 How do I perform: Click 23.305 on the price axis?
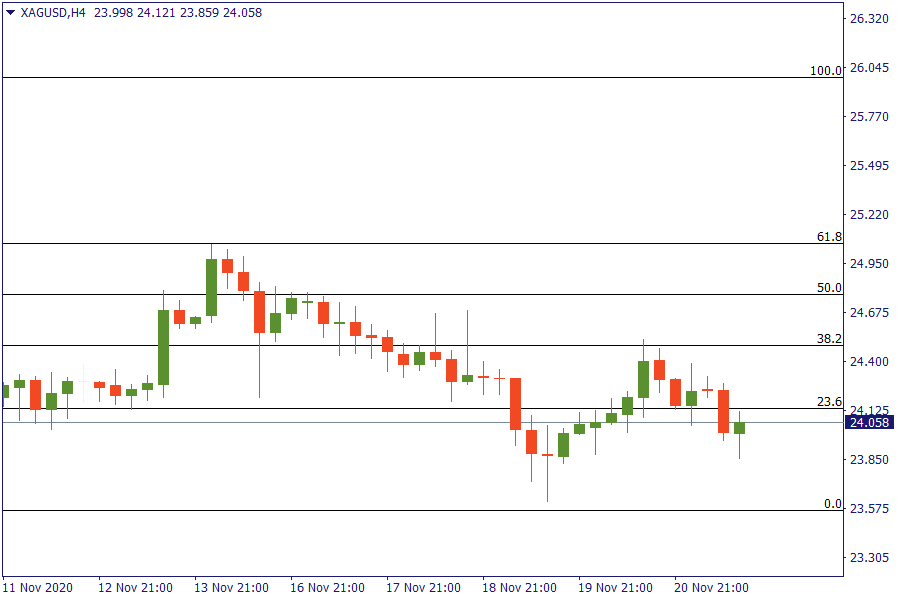(x=869, y=557)
